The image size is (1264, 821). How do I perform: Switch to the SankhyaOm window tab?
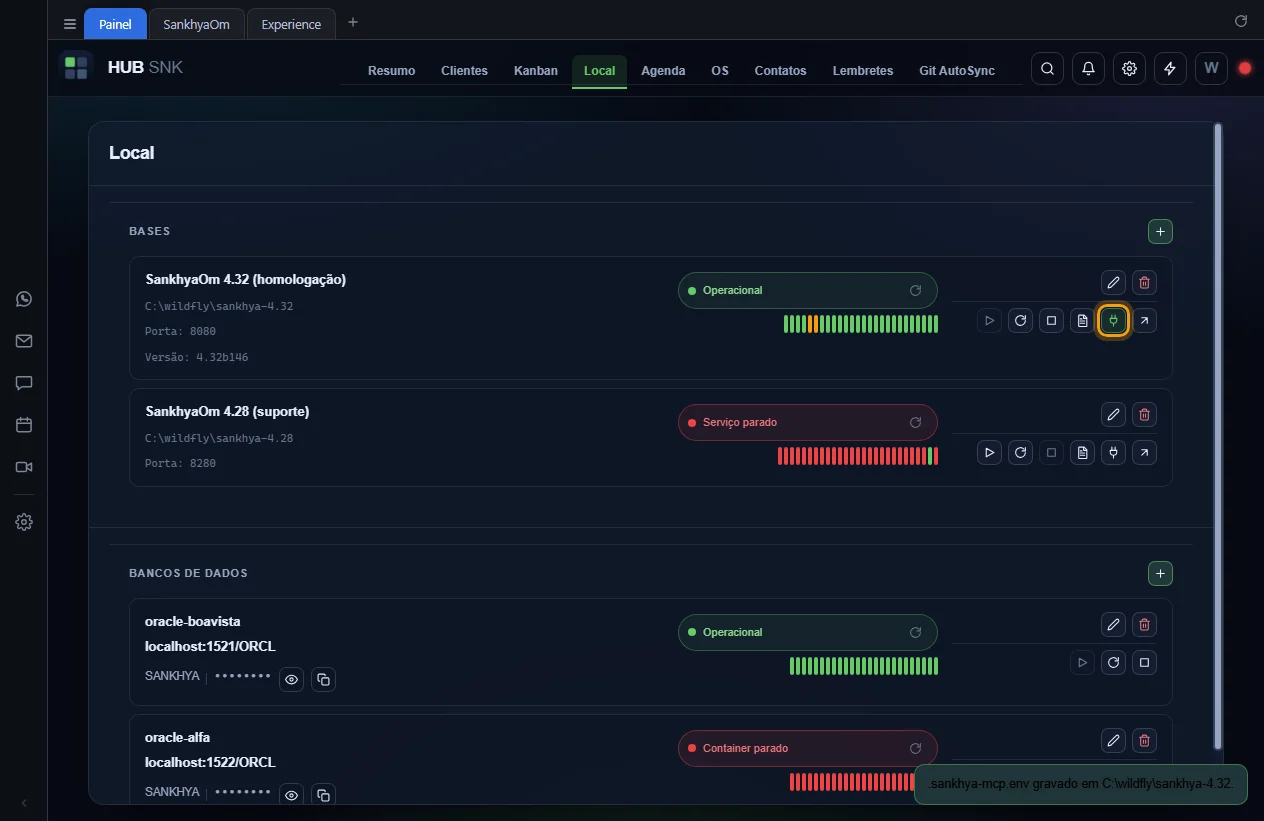pos(196,24)
